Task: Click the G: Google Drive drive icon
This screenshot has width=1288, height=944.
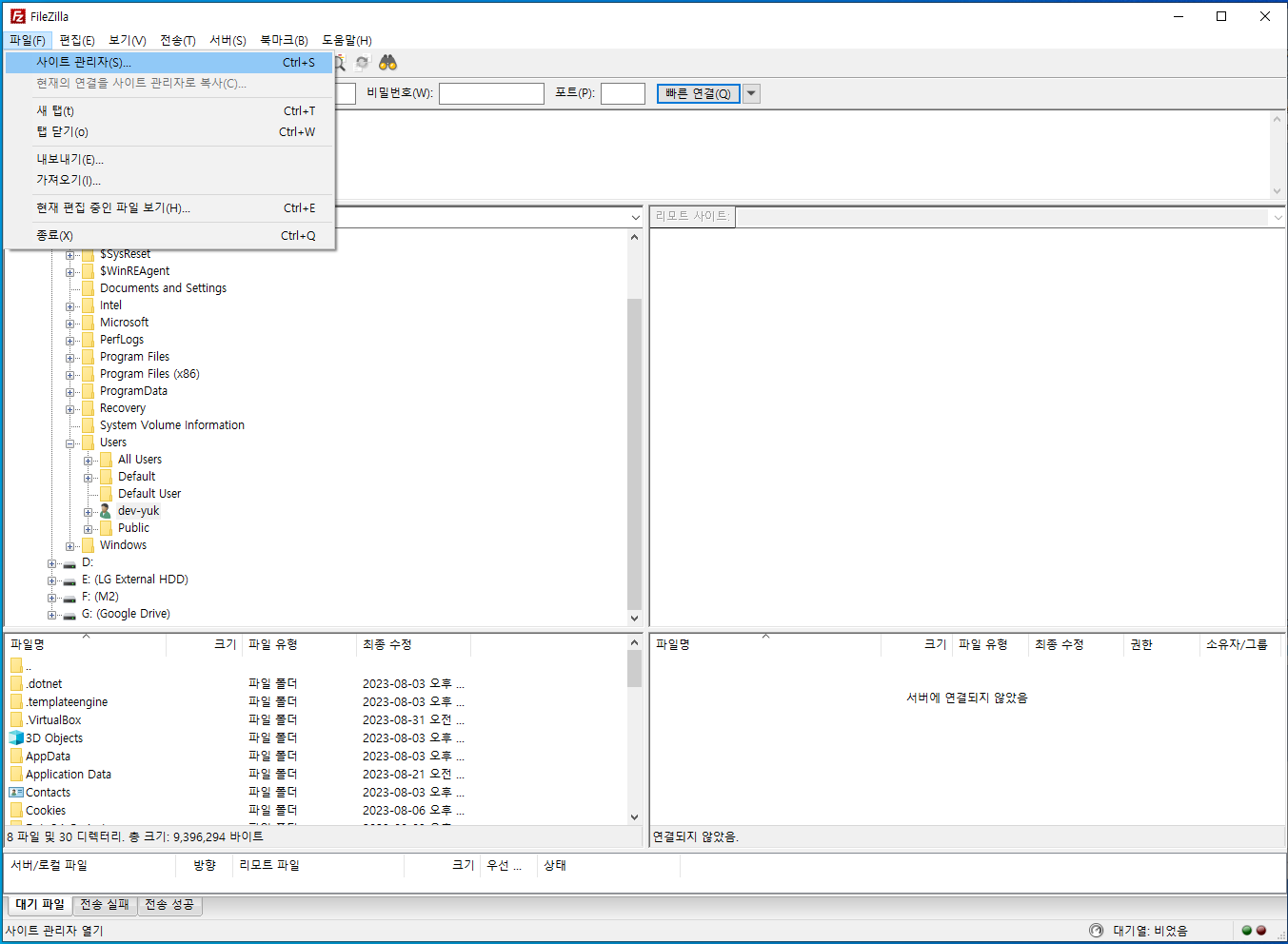Action: [69, 614]
